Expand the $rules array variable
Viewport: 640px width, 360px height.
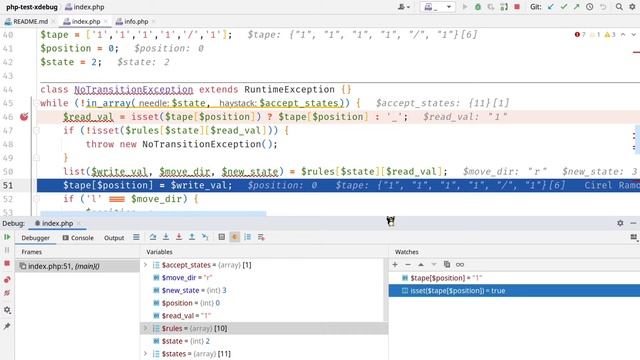(145, 328)
